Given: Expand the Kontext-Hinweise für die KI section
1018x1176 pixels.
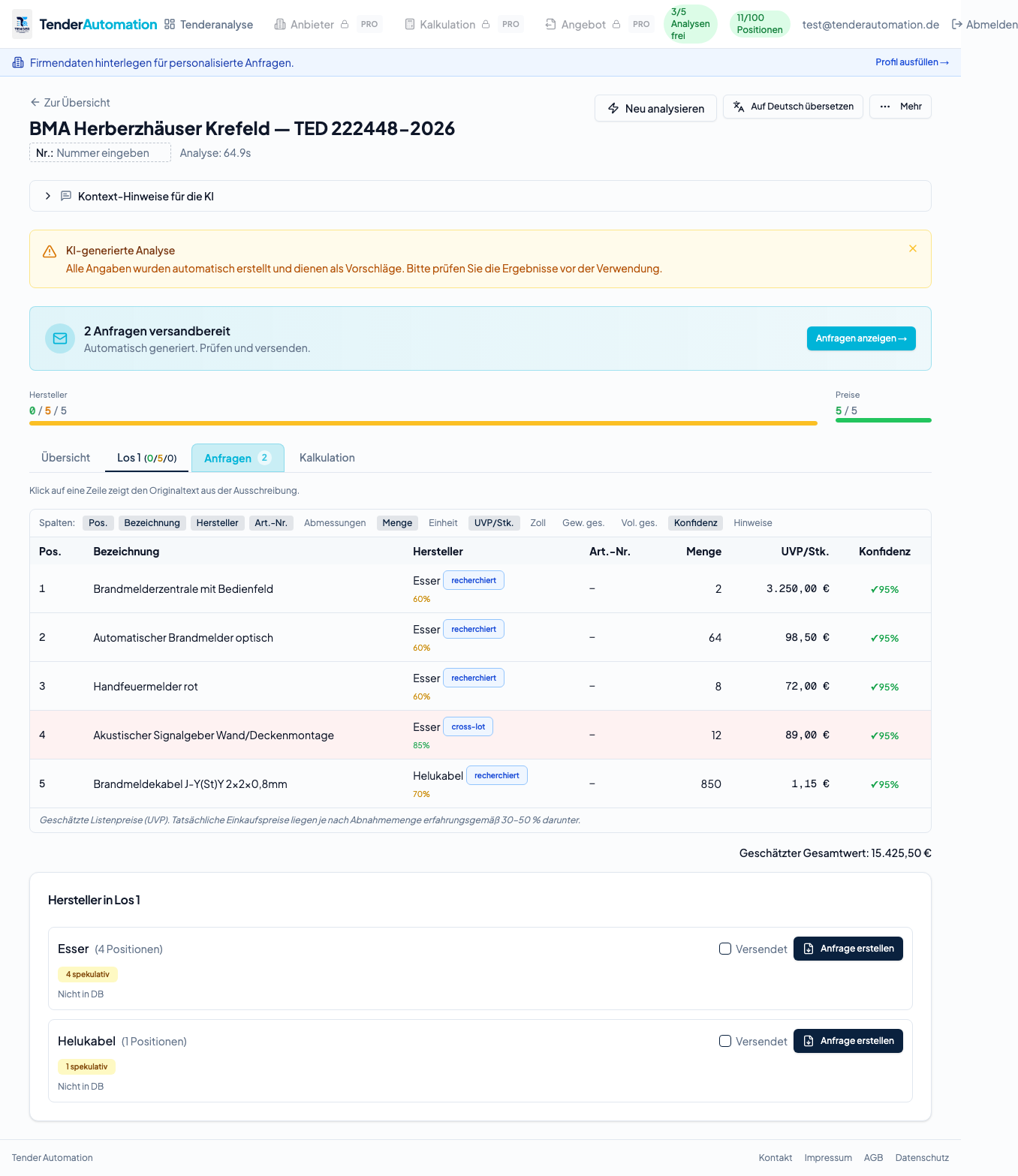Looking at the screenshot, I should (48, 196).
